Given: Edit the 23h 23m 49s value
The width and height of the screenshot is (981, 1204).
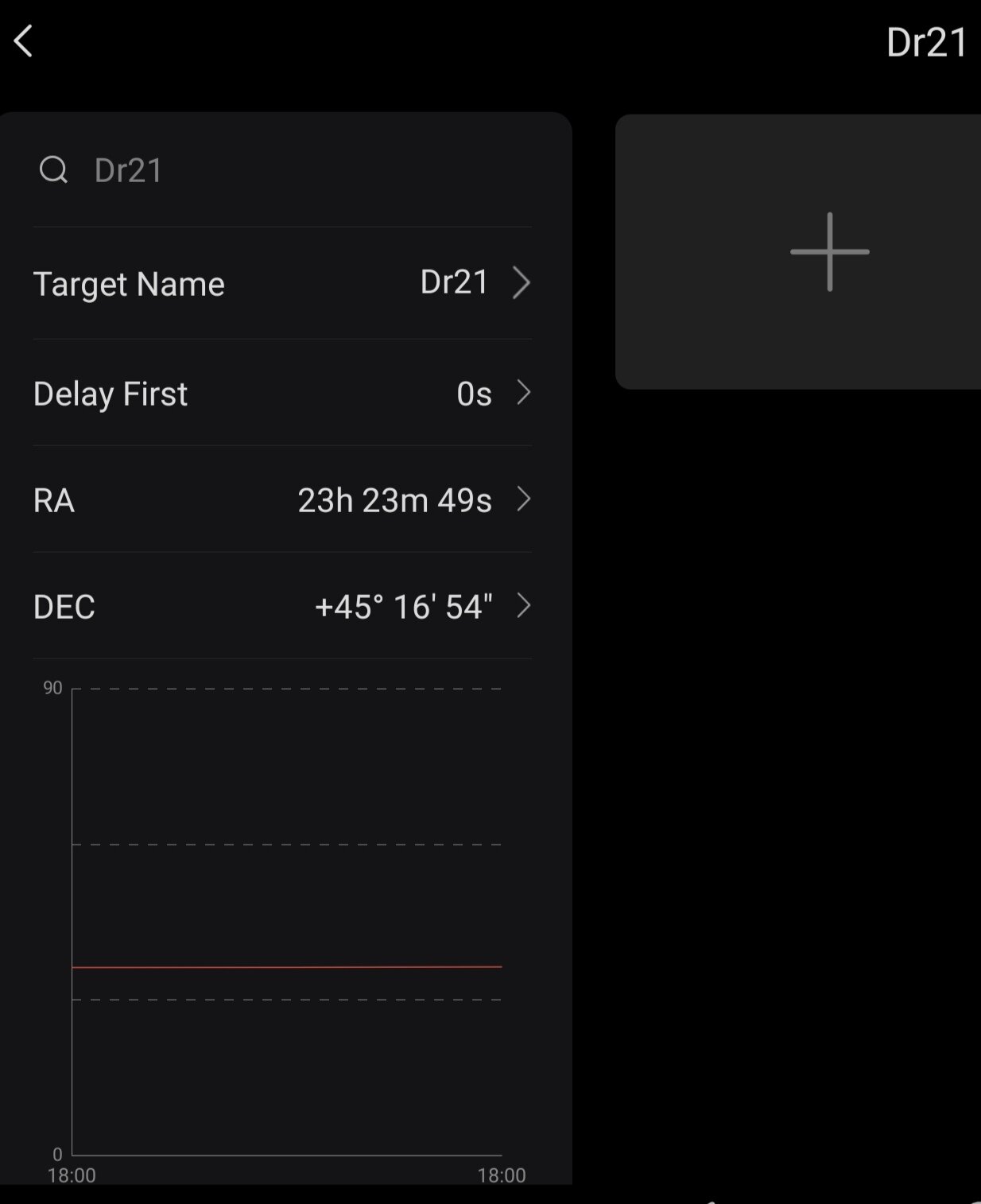Looking at the screenshot, I should pos(394,500).
